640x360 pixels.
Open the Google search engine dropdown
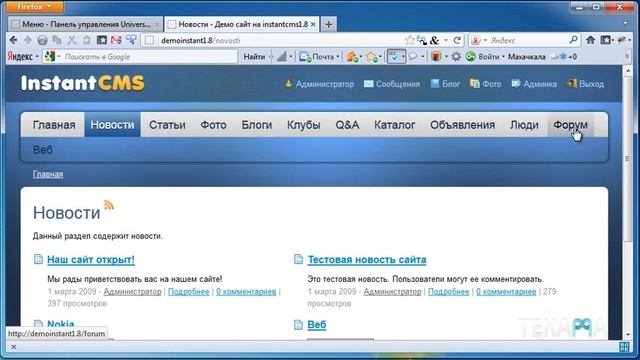(x=59, y=57)
